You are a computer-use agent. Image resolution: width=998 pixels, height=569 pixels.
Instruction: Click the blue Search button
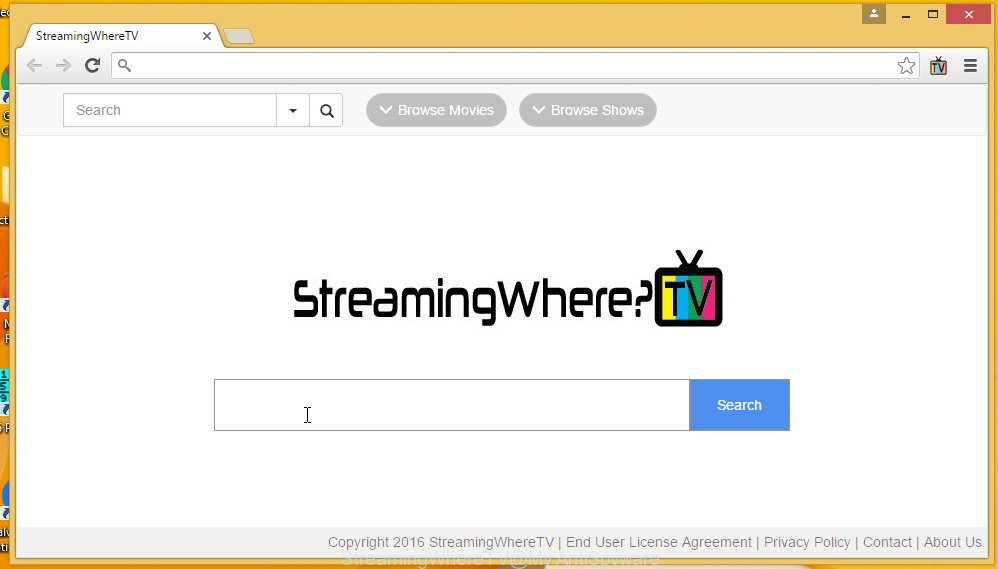[740, 405]
